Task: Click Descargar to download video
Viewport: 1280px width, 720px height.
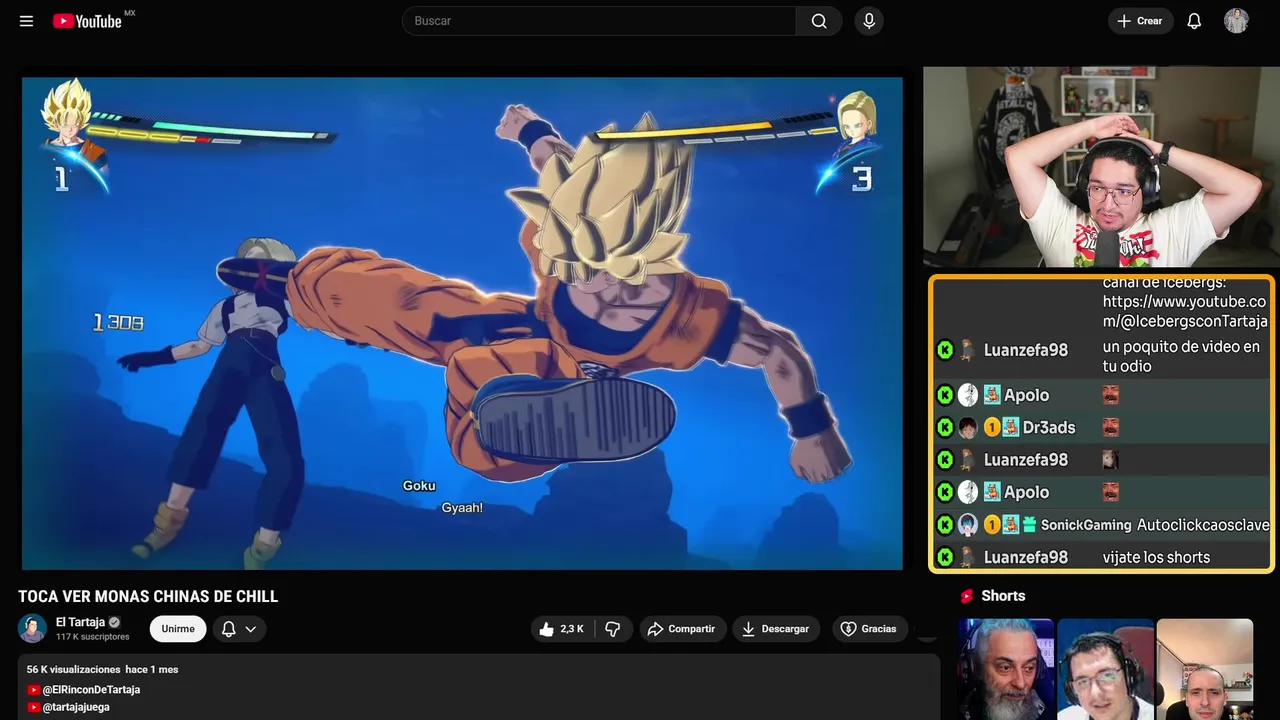Action: click(x=776, y=629)
